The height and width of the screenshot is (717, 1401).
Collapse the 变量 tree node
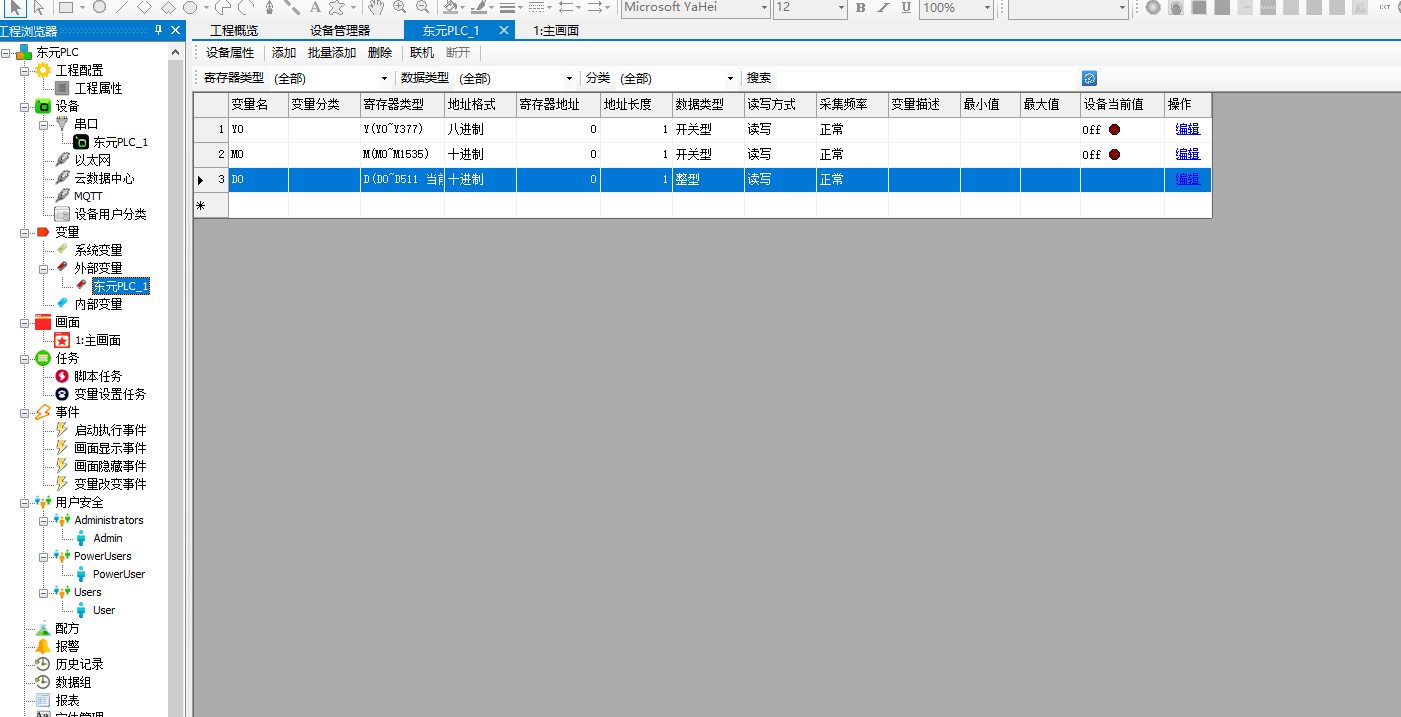tap(25, 232)
